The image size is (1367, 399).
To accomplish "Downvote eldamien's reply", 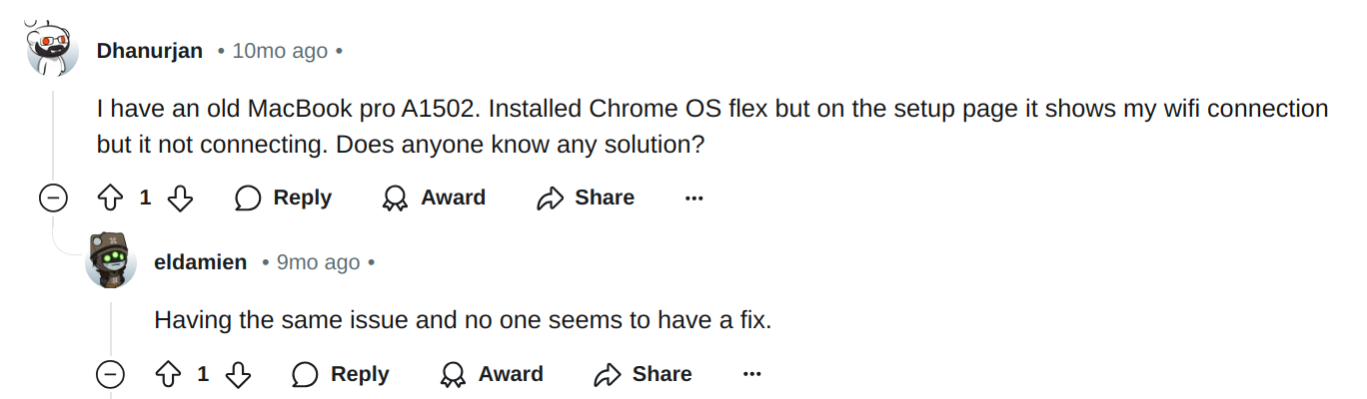I will 238,375.
